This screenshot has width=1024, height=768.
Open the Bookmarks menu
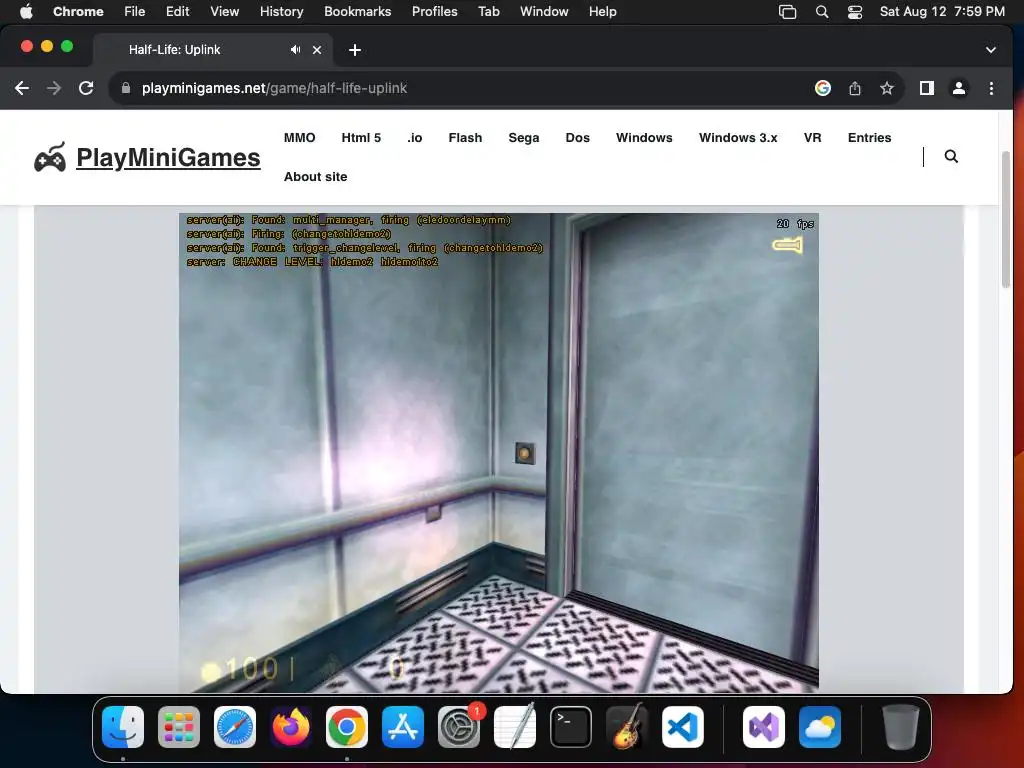coord(357,12)
